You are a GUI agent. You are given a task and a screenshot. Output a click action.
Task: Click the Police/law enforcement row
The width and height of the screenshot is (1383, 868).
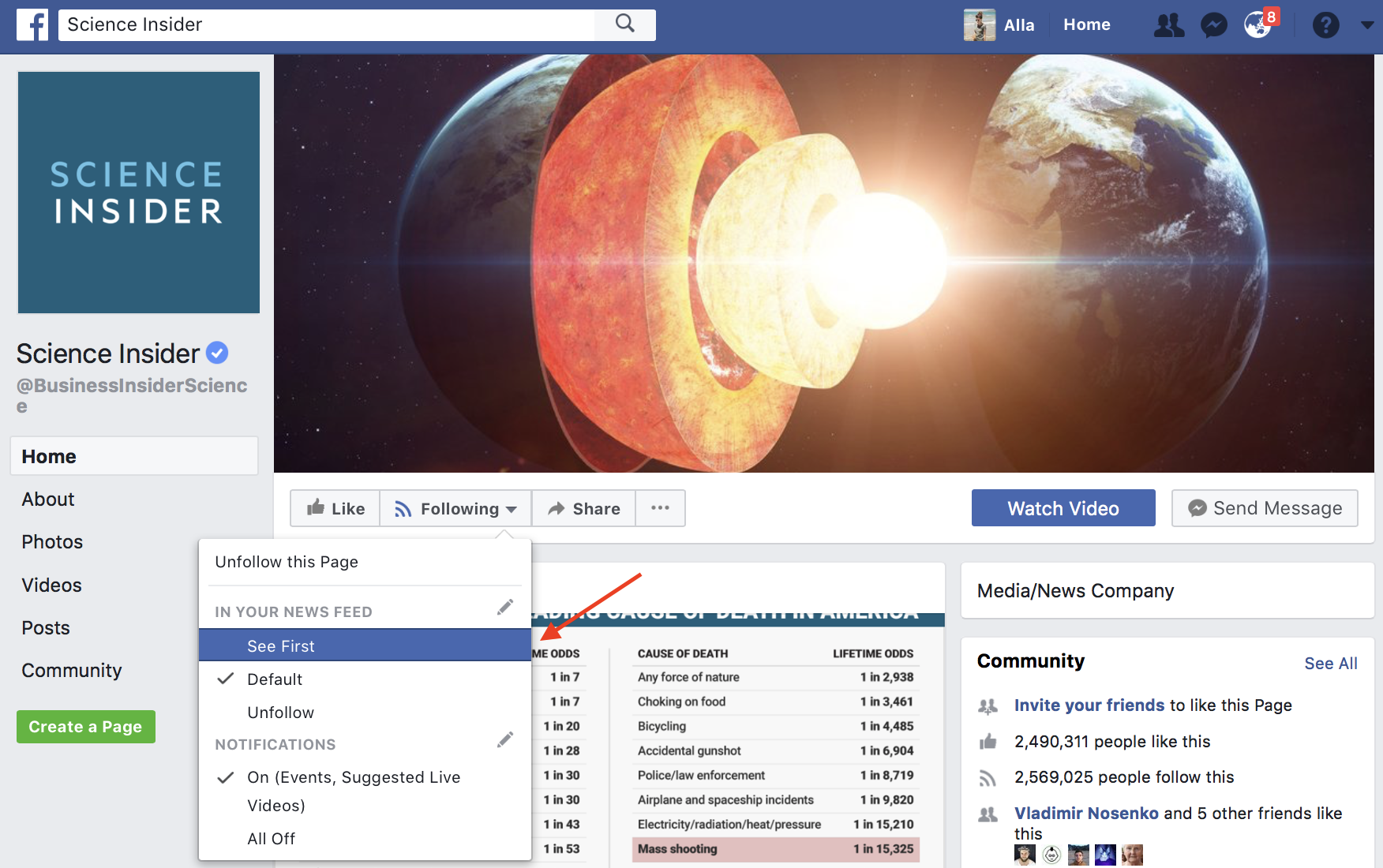[775, 775]
